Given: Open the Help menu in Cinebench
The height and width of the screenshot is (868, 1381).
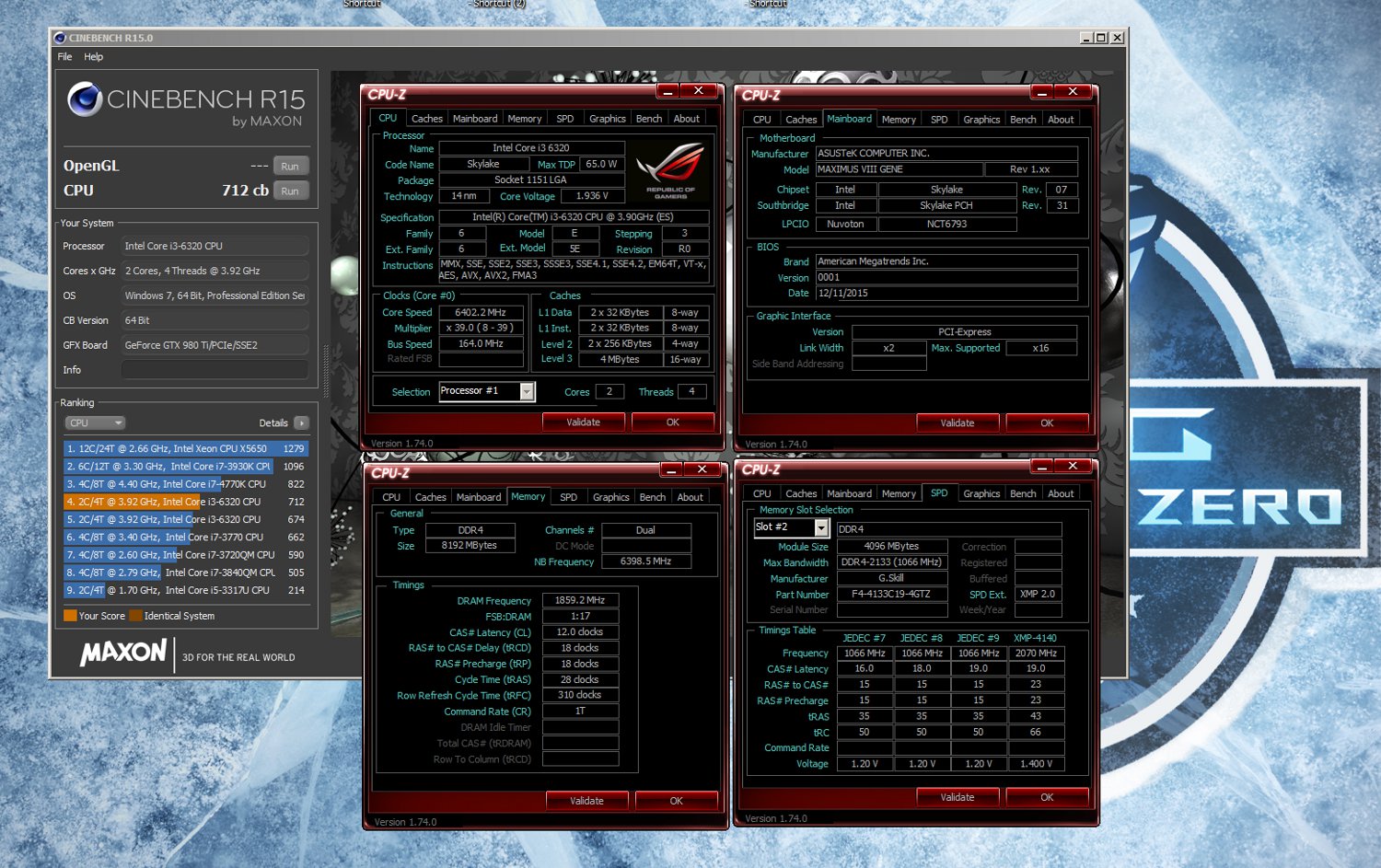Looking at the screenshot, I should tap(94, 57).
